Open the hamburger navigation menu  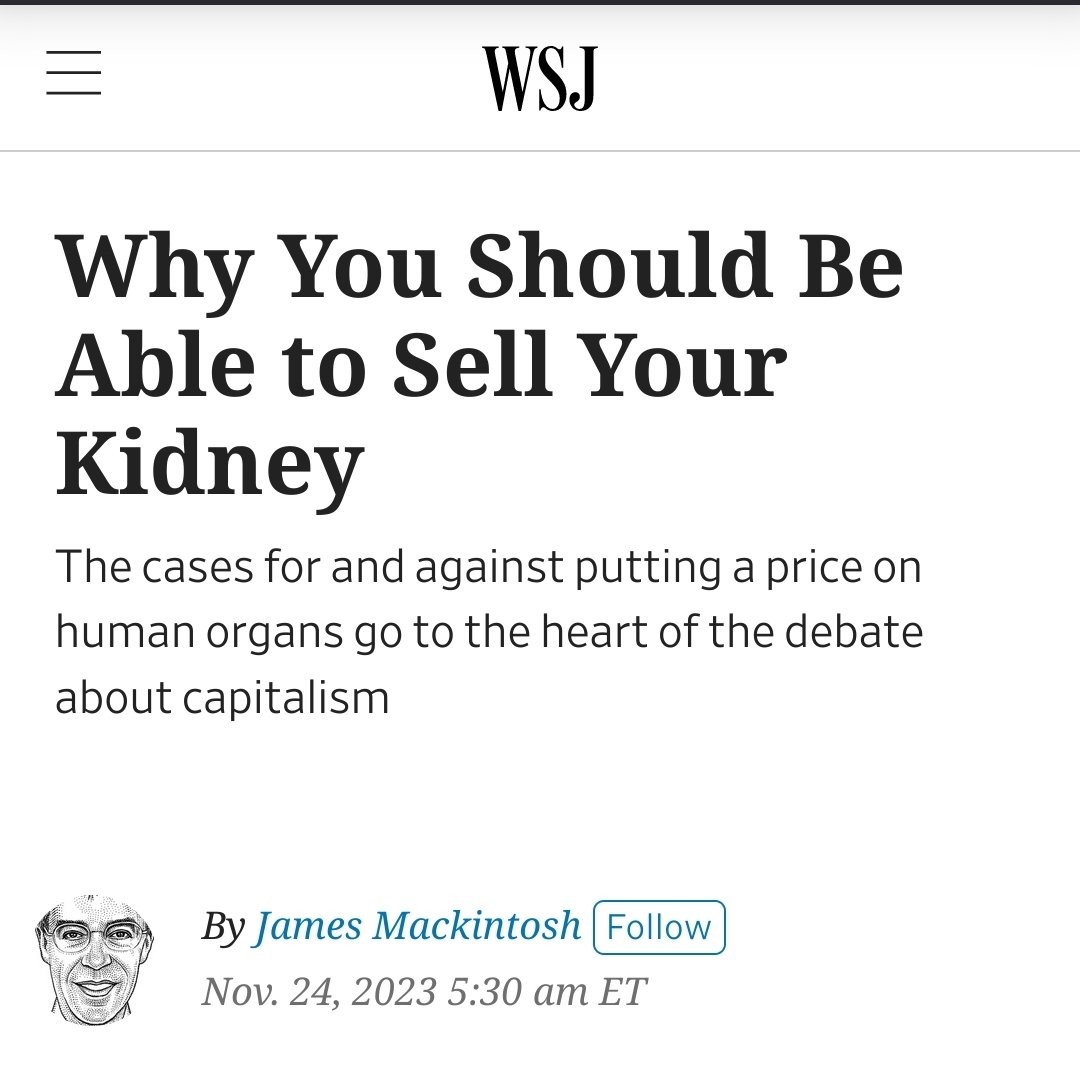(73, 73)
